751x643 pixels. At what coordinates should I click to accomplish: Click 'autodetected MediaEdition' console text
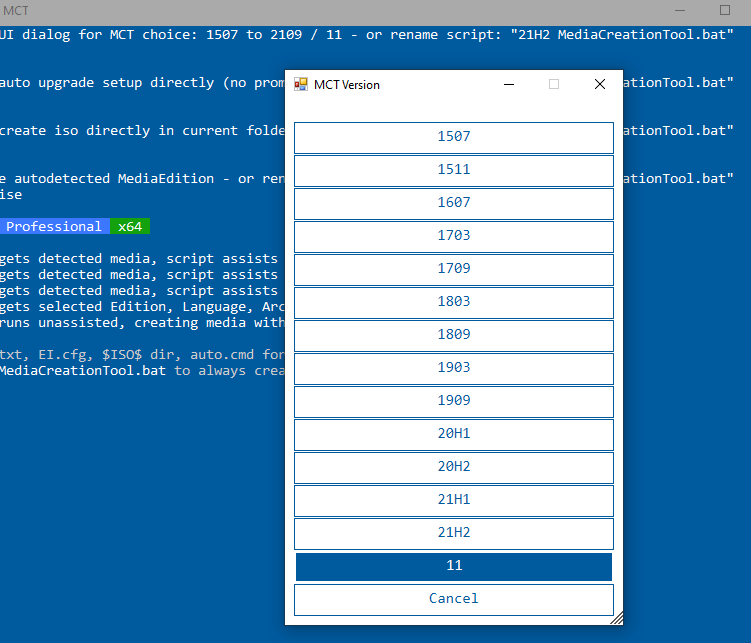[114, 179]
